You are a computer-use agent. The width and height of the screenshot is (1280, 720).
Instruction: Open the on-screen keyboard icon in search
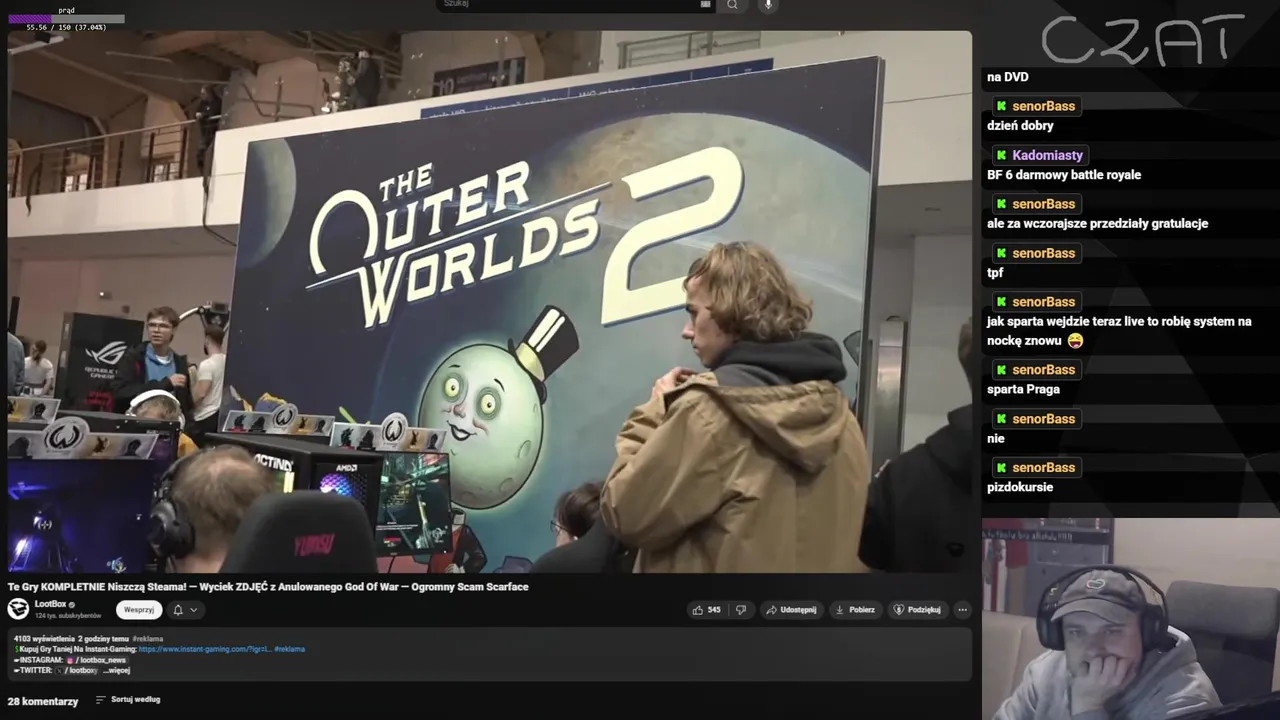[705, 4]
